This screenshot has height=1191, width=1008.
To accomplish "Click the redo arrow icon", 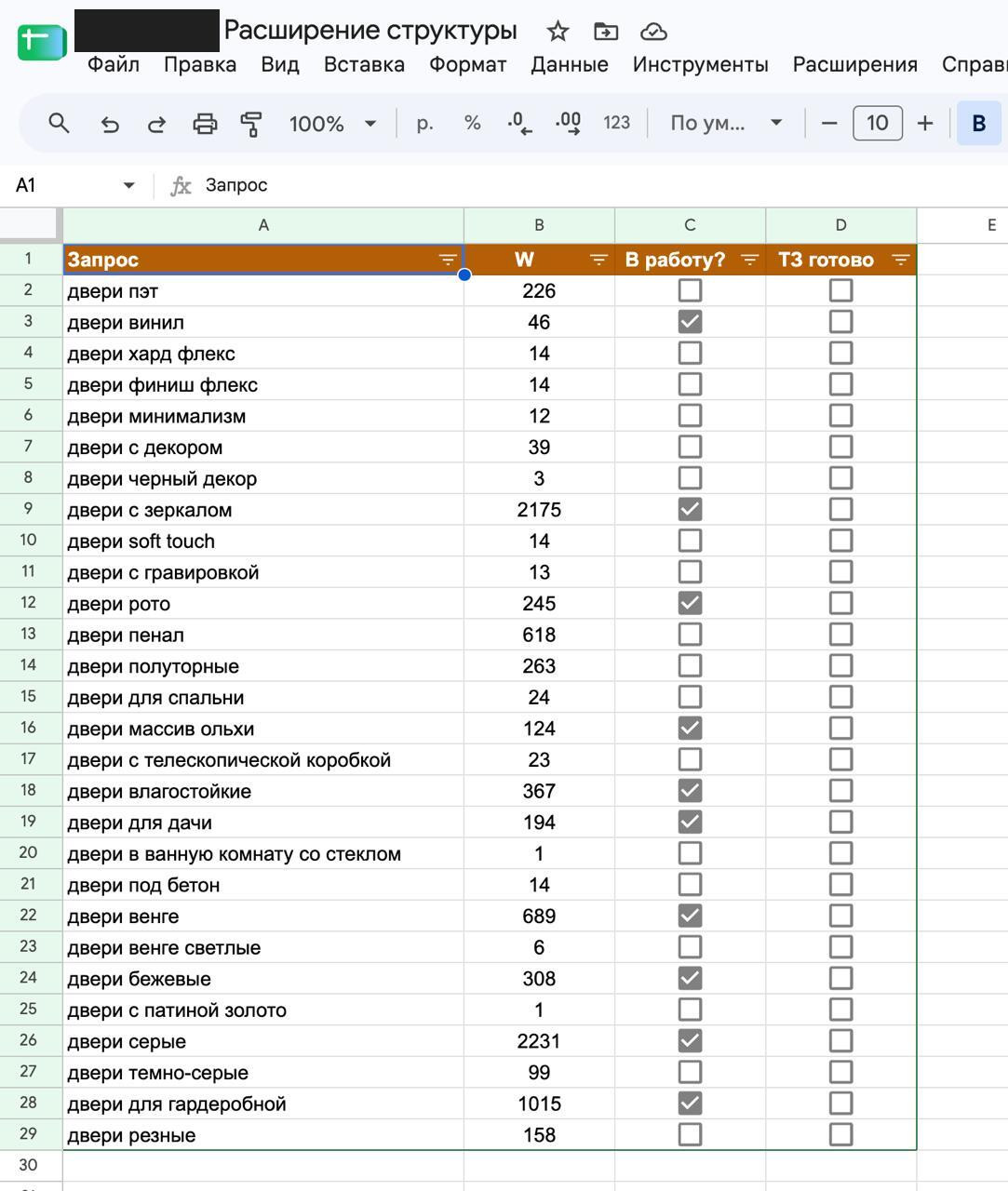I will coord(156,124).
